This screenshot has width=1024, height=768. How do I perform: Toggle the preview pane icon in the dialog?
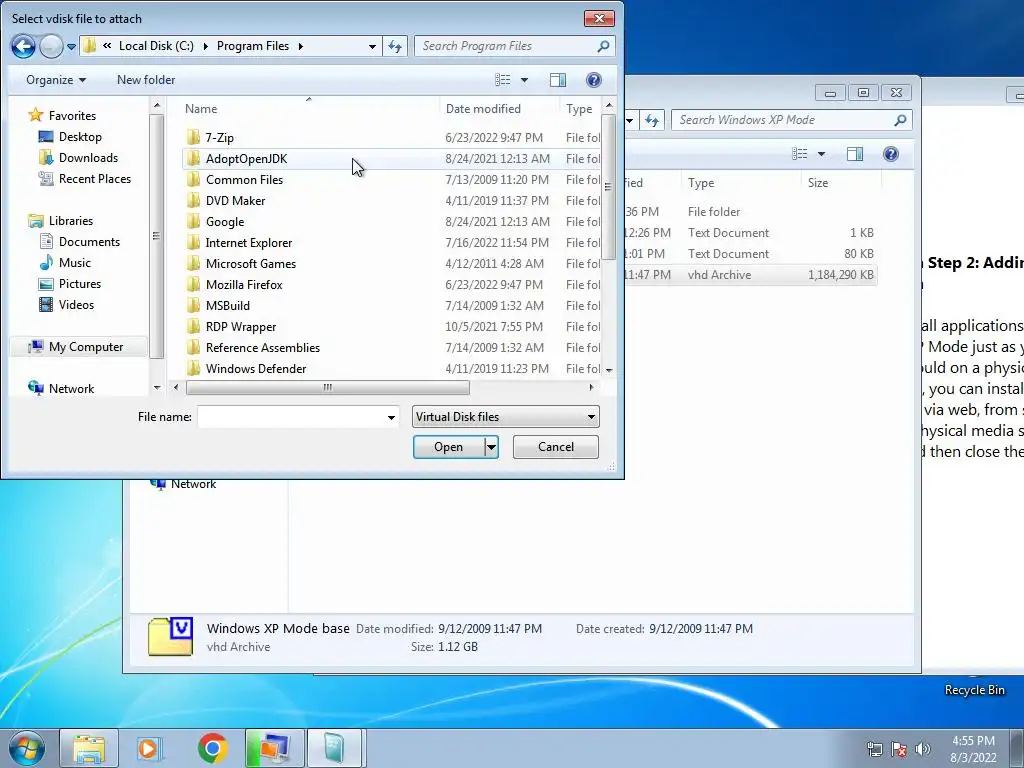click(558, 80)
